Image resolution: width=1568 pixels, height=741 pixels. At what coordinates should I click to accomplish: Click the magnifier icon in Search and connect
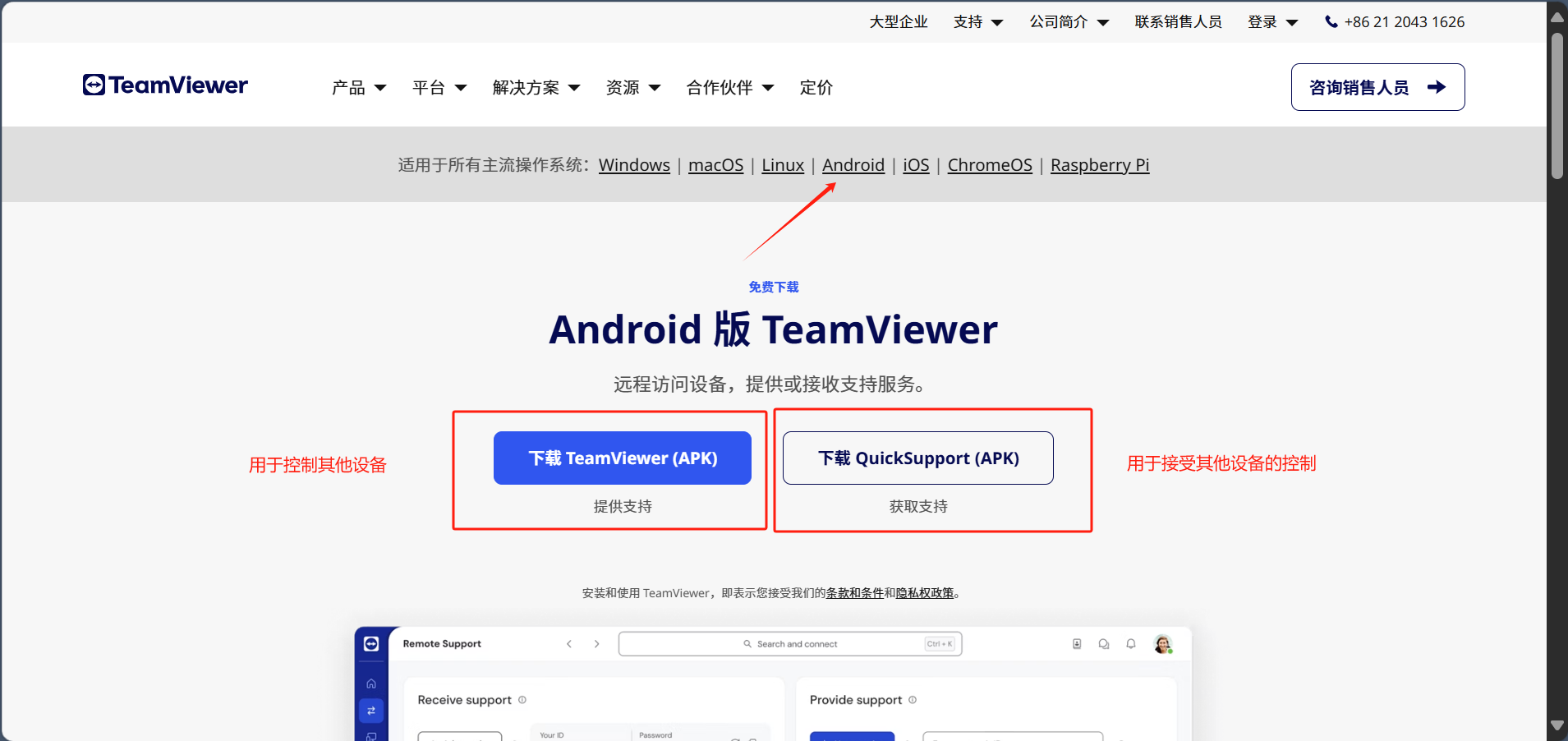[x=747, y=644]
